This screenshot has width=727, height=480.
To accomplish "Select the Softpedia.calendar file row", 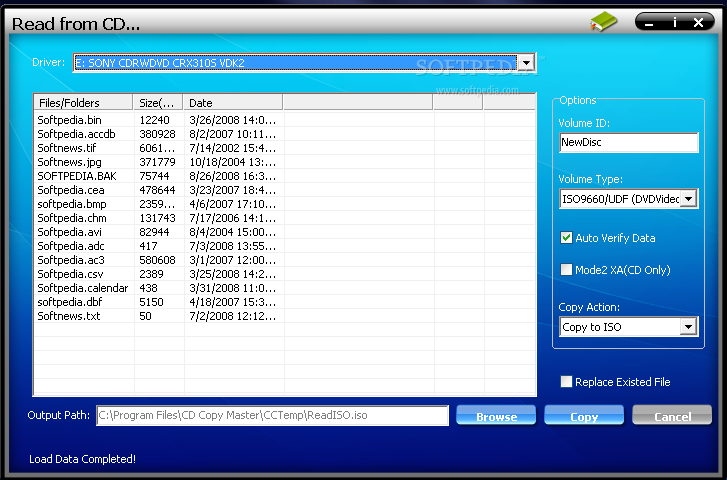I will 285,288.
